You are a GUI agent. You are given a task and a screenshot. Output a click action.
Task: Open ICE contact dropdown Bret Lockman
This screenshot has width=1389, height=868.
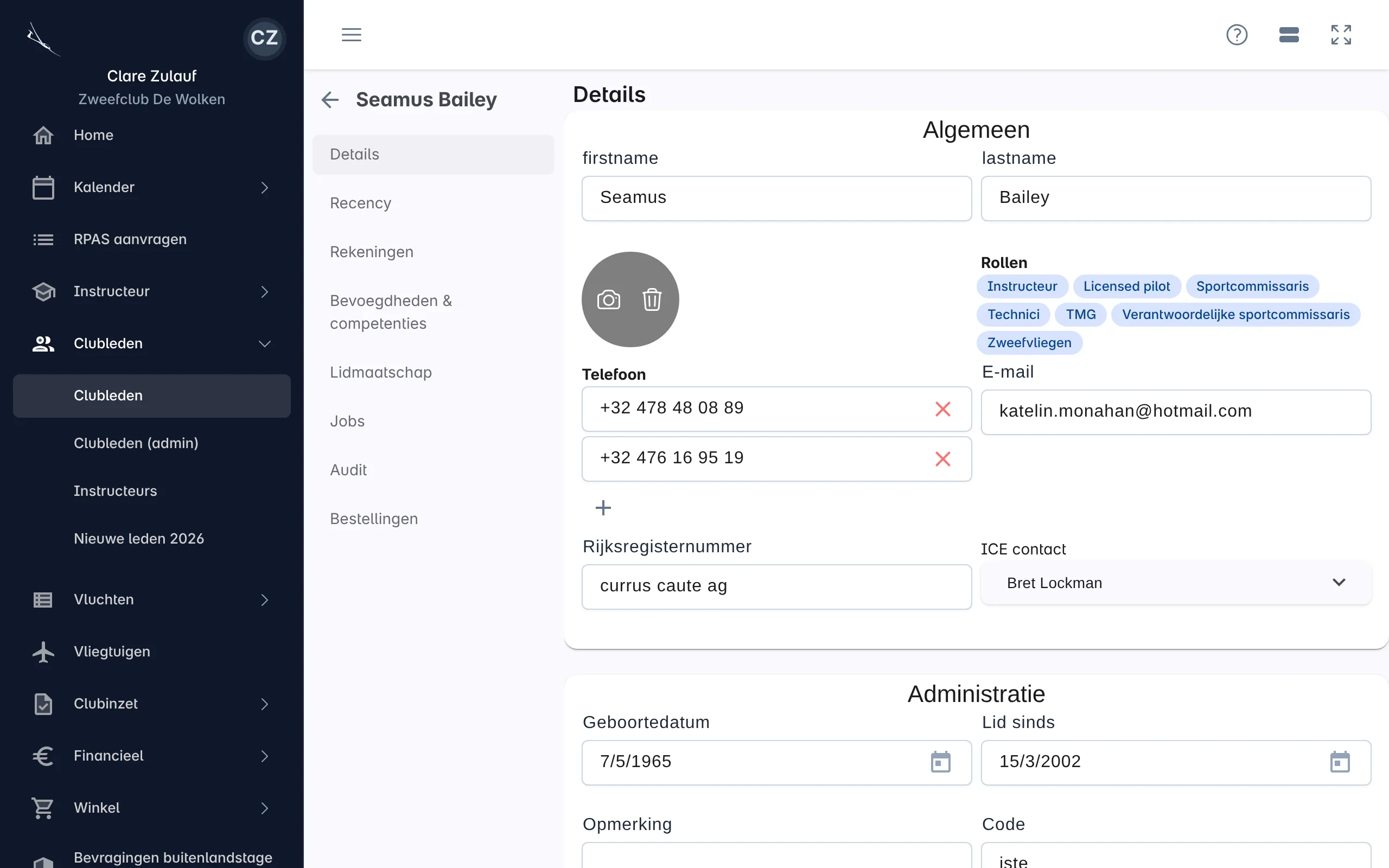(x=1175, y=583)
